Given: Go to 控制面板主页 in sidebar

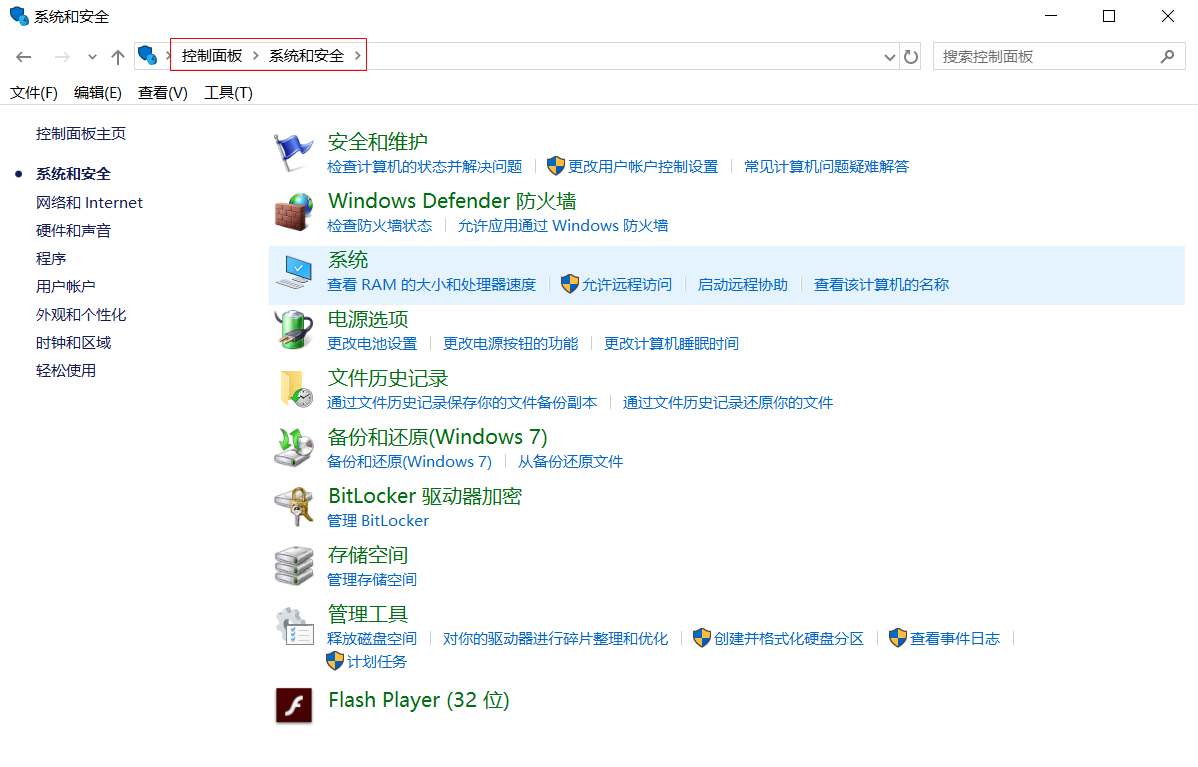Looking at the screenshot, I should (81, 134).
